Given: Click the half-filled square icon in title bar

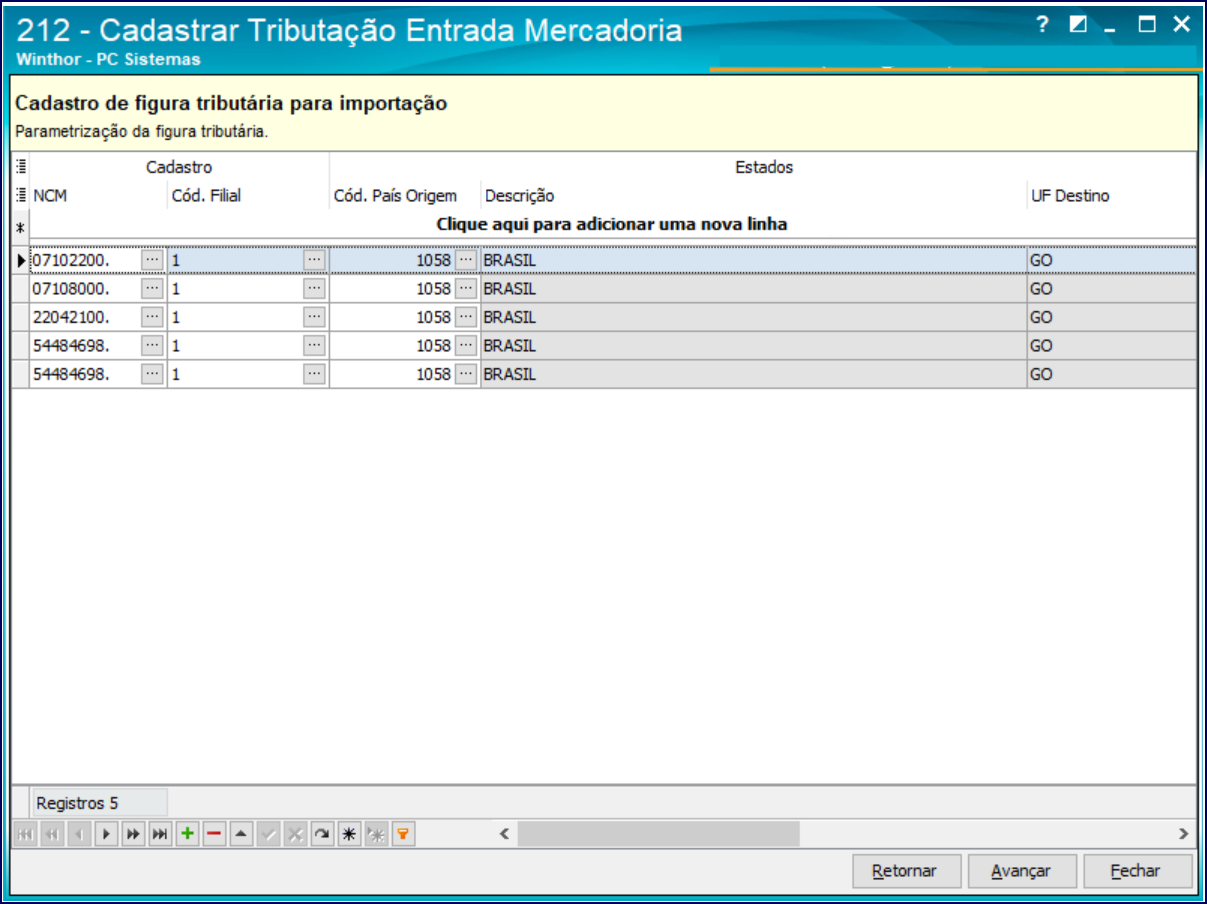Looking at the screenshot, I should pyautogui.click(x=1077, y=25).
